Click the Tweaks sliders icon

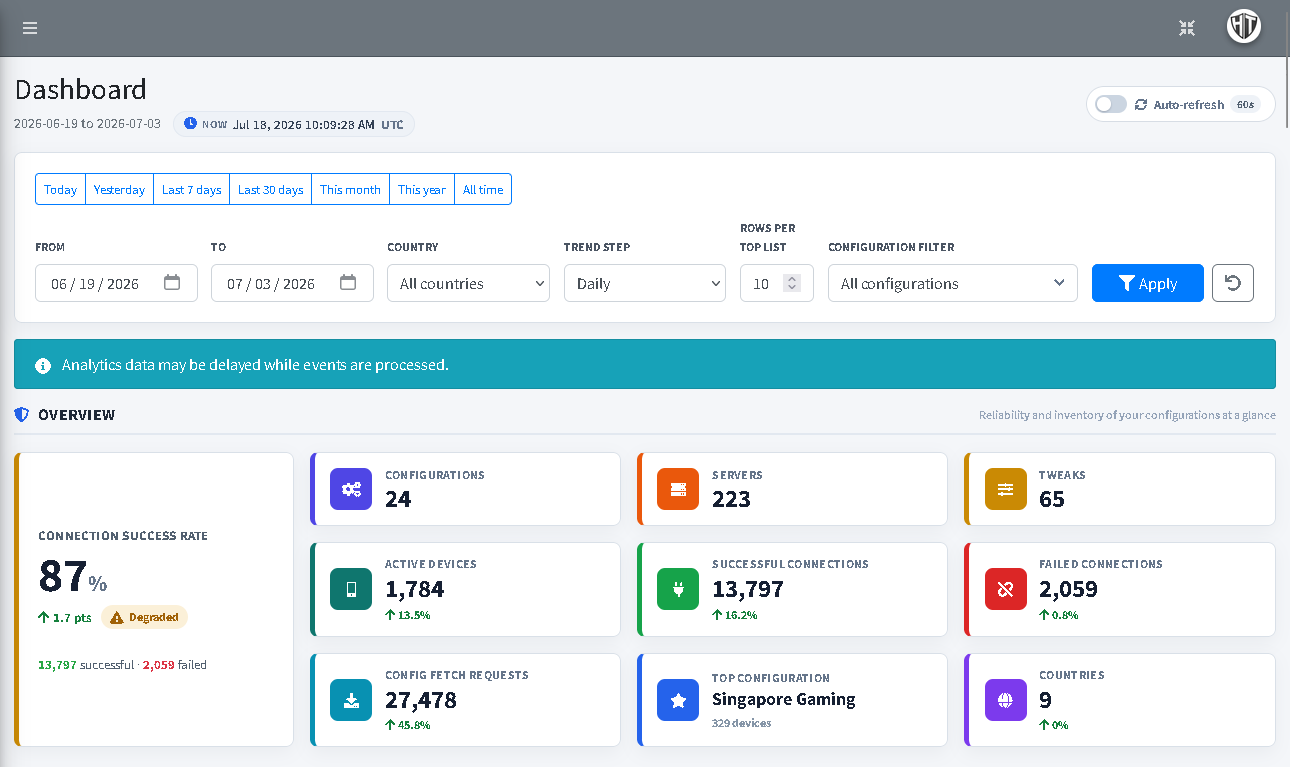click(x=1005, y=489)
